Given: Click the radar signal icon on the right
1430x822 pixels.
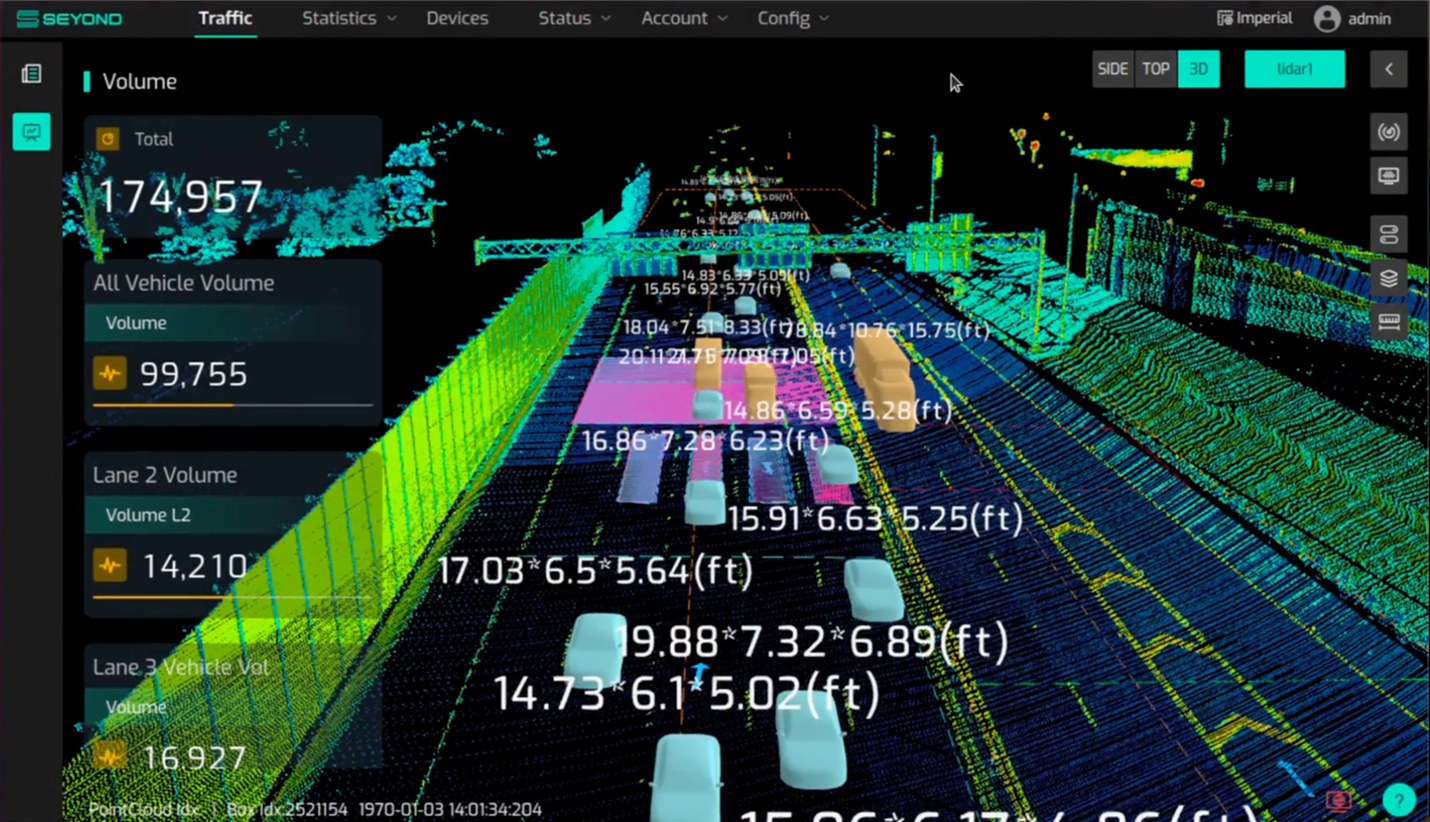Looking at the screenshot, I should (x=1389, y=132).
